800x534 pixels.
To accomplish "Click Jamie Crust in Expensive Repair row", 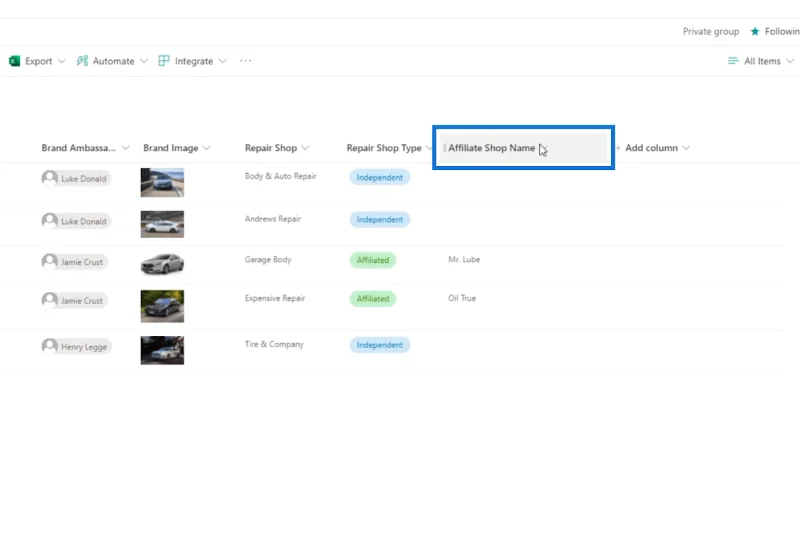I will point(74,300).
